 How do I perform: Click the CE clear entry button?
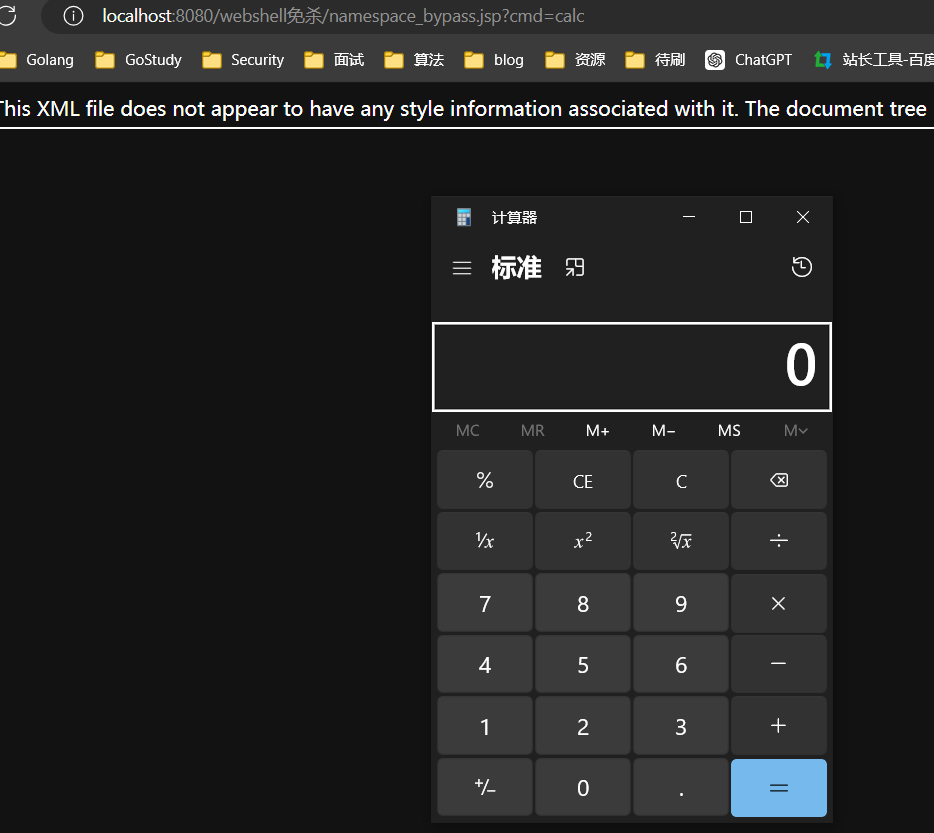tap(583, 480)
